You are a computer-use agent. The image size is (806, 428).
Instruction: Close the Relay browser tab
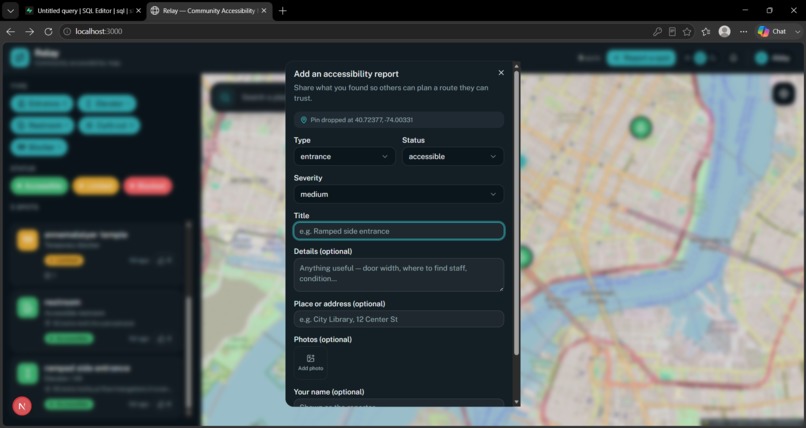pos(264,11)
